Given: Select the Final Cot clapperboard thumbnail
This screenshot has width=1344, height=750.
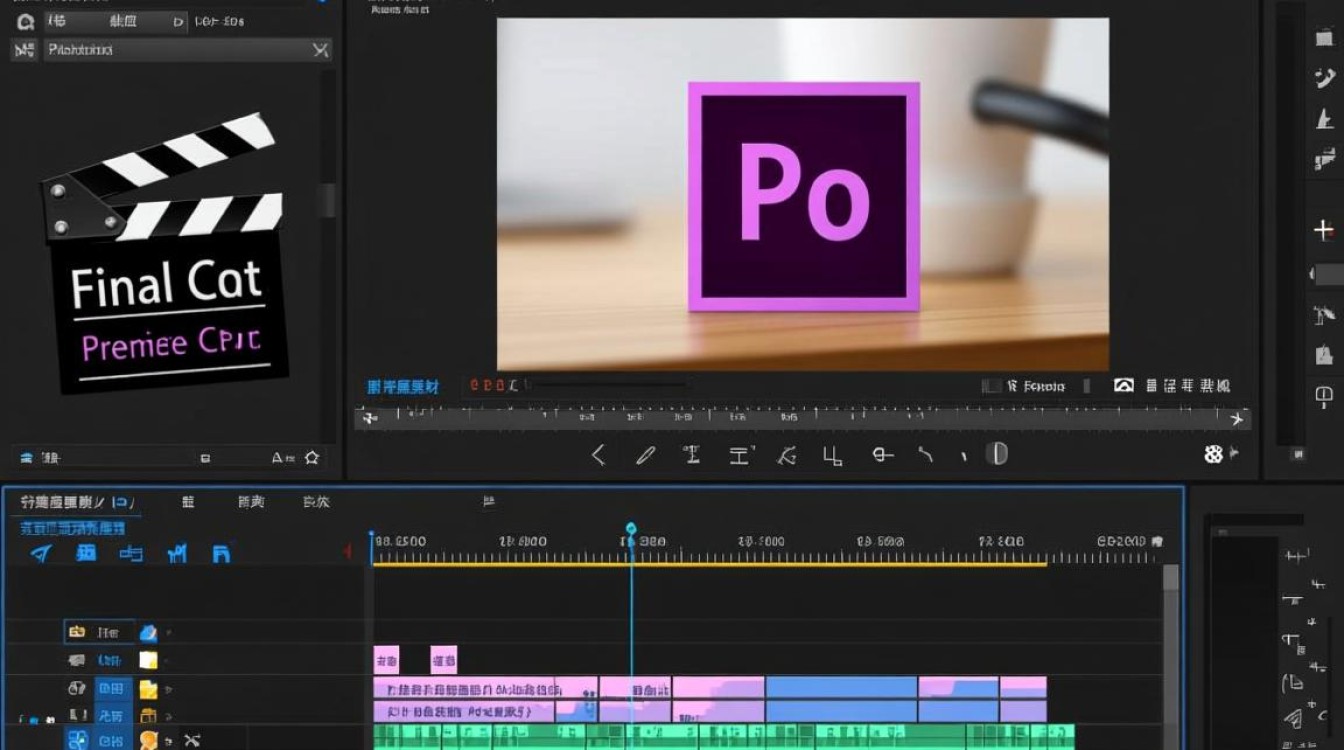Looking at the screenshot, I should pyautogui.click(x=165, y=252).
